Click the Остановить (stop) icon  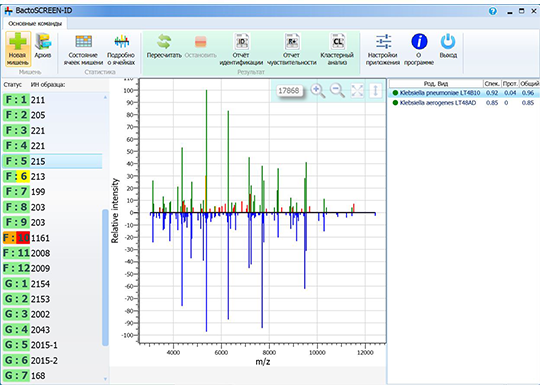pyautogui.click(x=200, y=46)
